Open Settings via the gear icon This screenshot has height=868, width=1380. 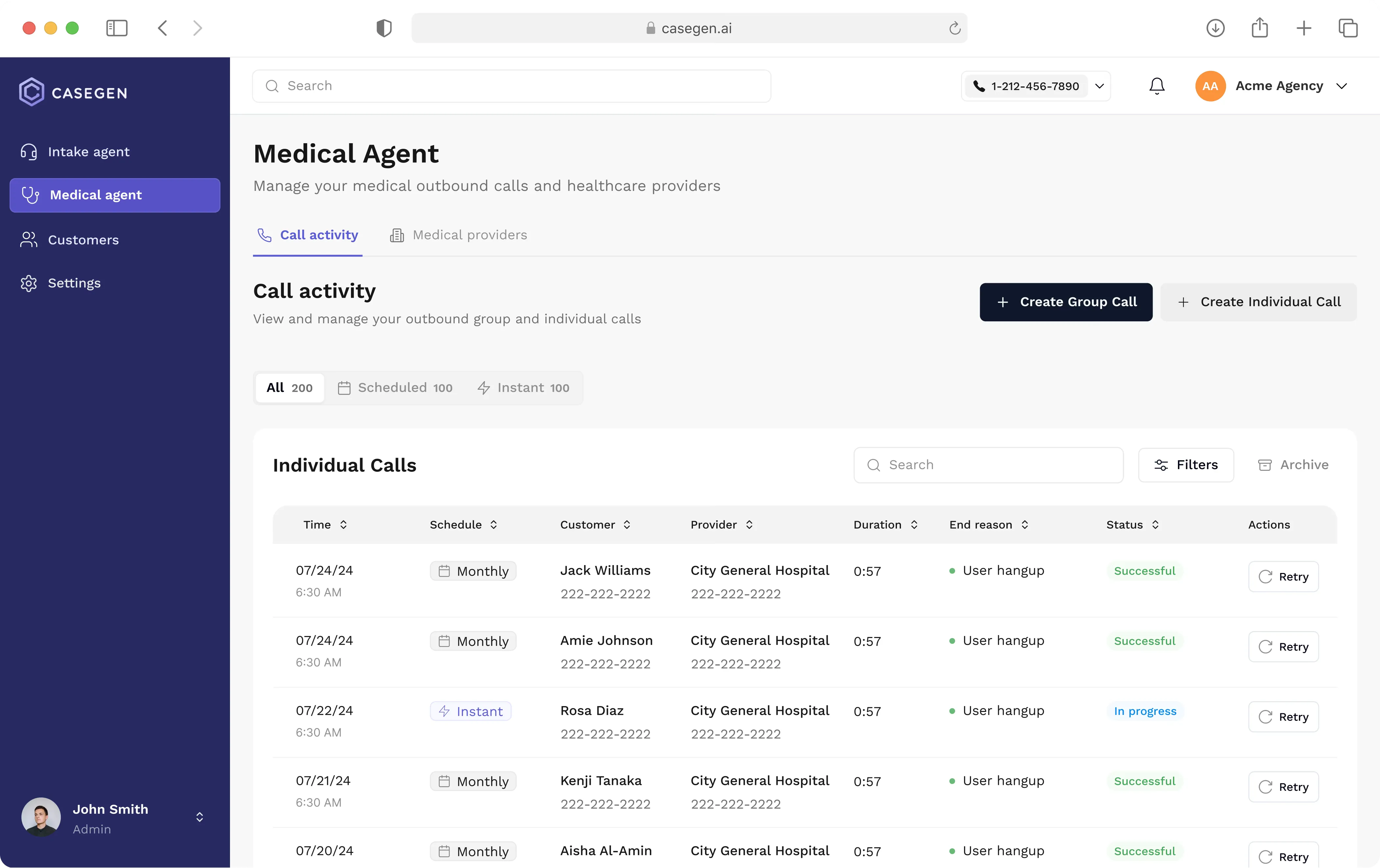pos(29,283)
